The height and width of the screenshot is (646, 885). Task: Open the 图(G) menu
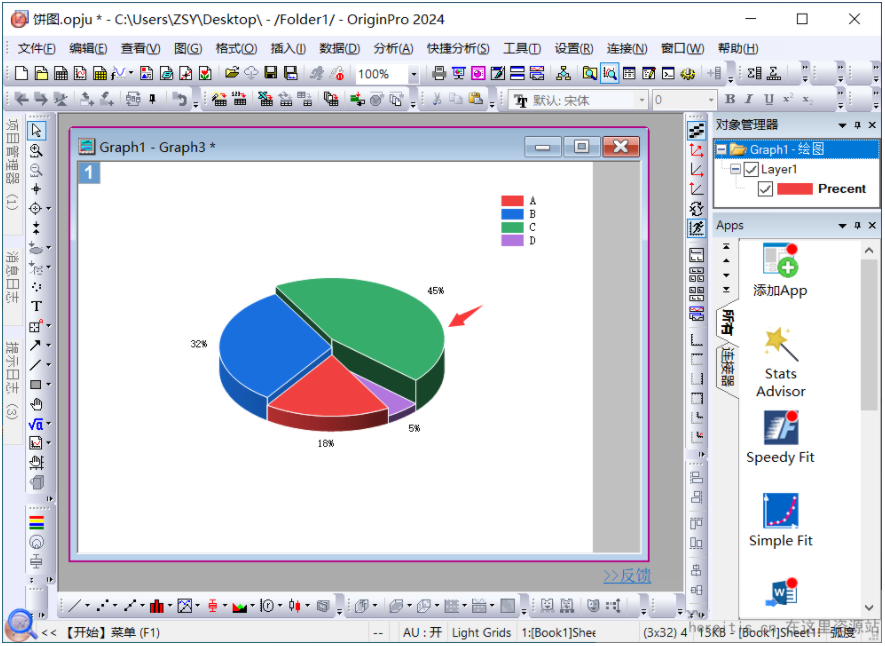click(x=188, y=49)
